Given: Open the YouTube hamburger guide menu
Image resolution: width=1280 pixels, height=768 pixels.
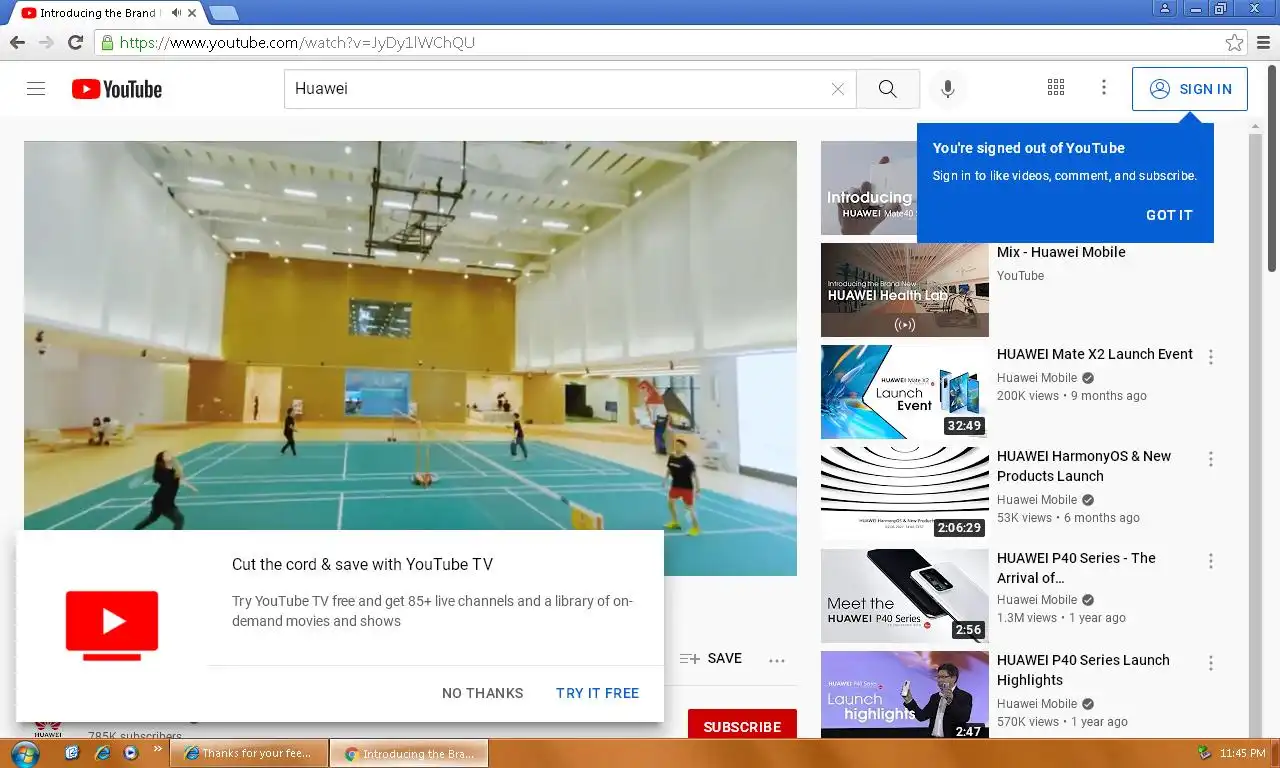Looking at the screenshot, I should [36, 89].
